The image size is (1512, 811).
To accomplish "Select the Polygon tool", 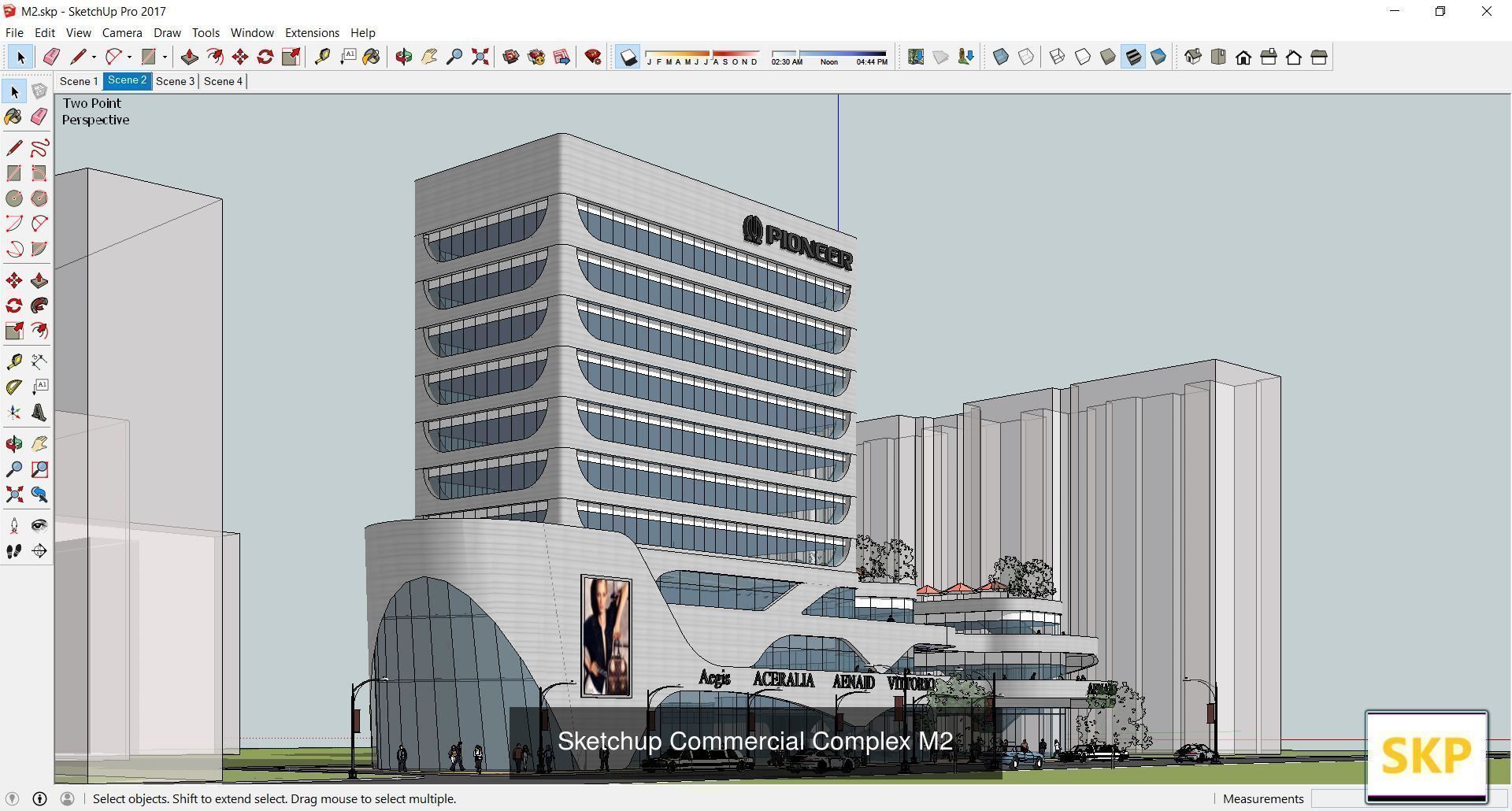I will pos(39,198).
